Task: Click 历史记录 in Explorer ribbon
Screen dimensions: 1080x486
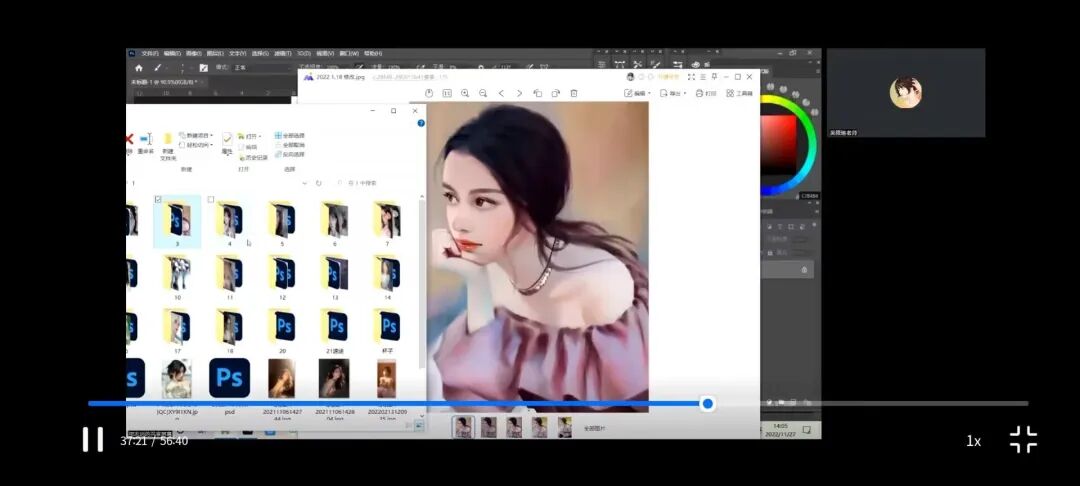Action: pos(253,158)
